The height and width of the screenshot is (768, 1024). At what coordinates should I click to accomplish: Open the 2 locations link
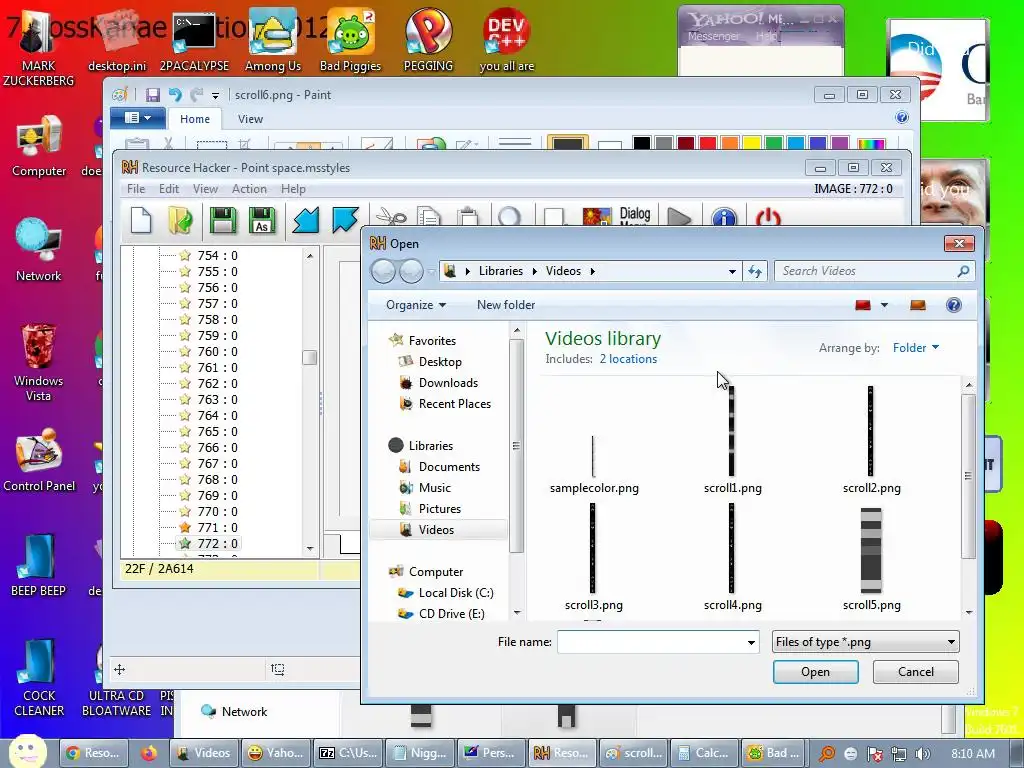[628, 359]
